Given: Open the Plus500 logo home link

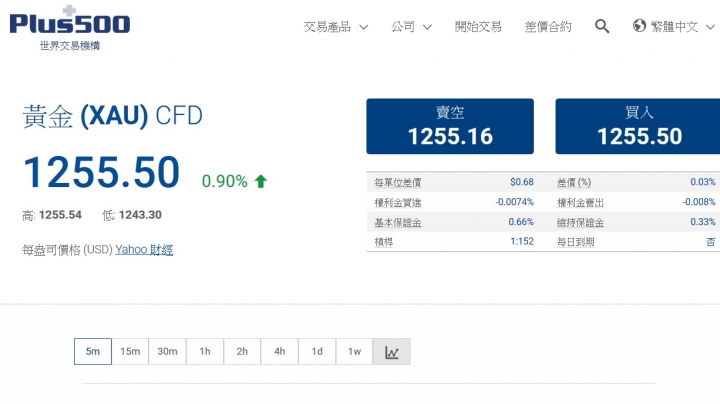Looking at the screenshot, I should pos(70,21).
